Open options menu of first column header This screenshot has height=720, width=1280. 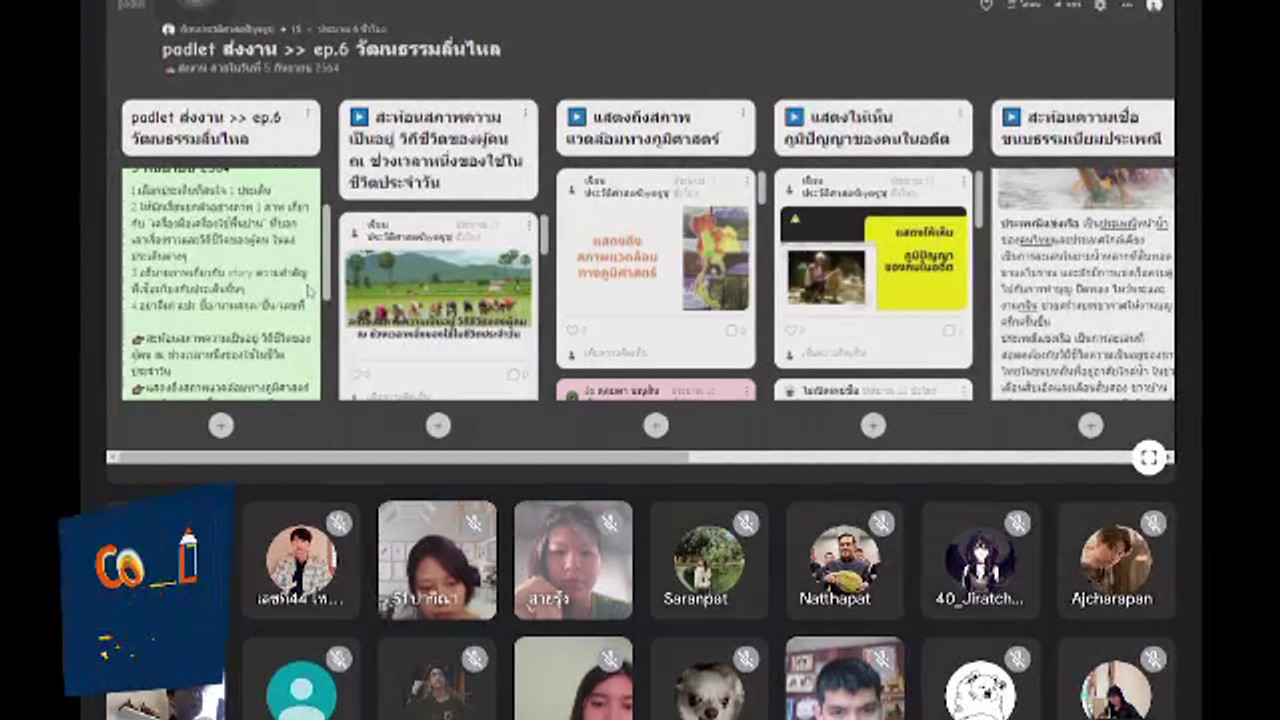(307, 115)
